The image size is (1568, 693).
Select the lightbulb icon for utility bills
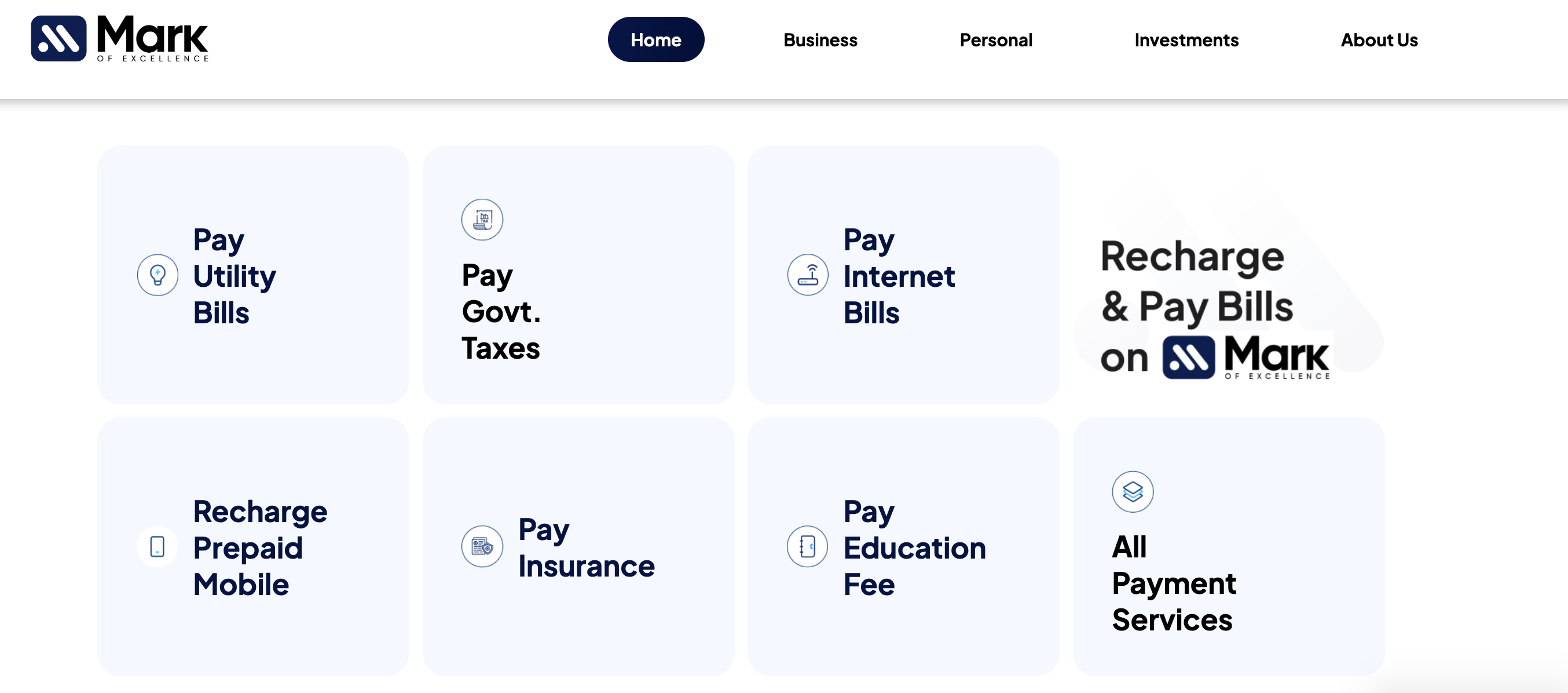click(x=157, y=275)
